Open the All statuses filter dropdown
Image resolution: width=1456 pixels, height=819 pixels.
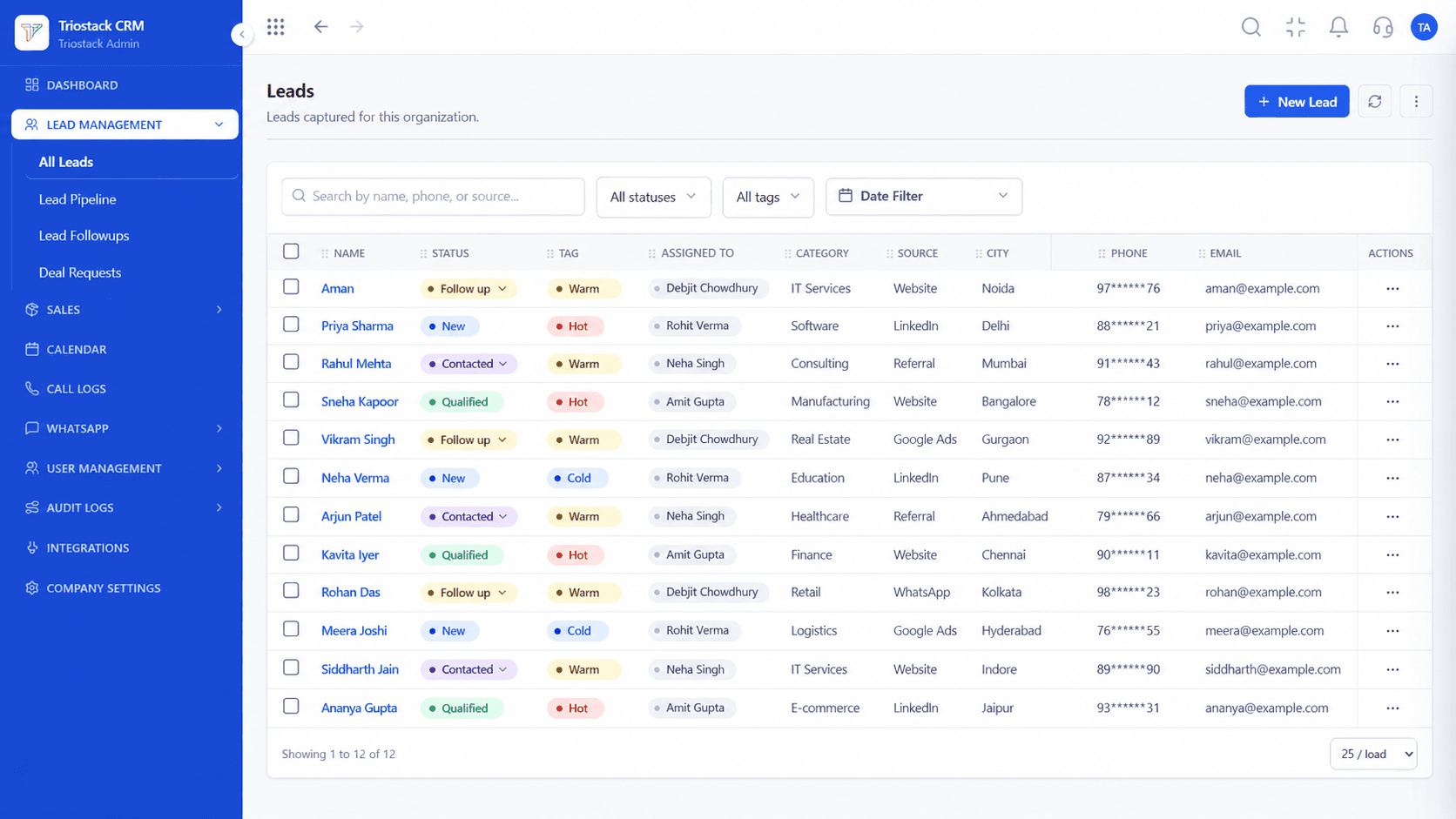click(653, 197)
